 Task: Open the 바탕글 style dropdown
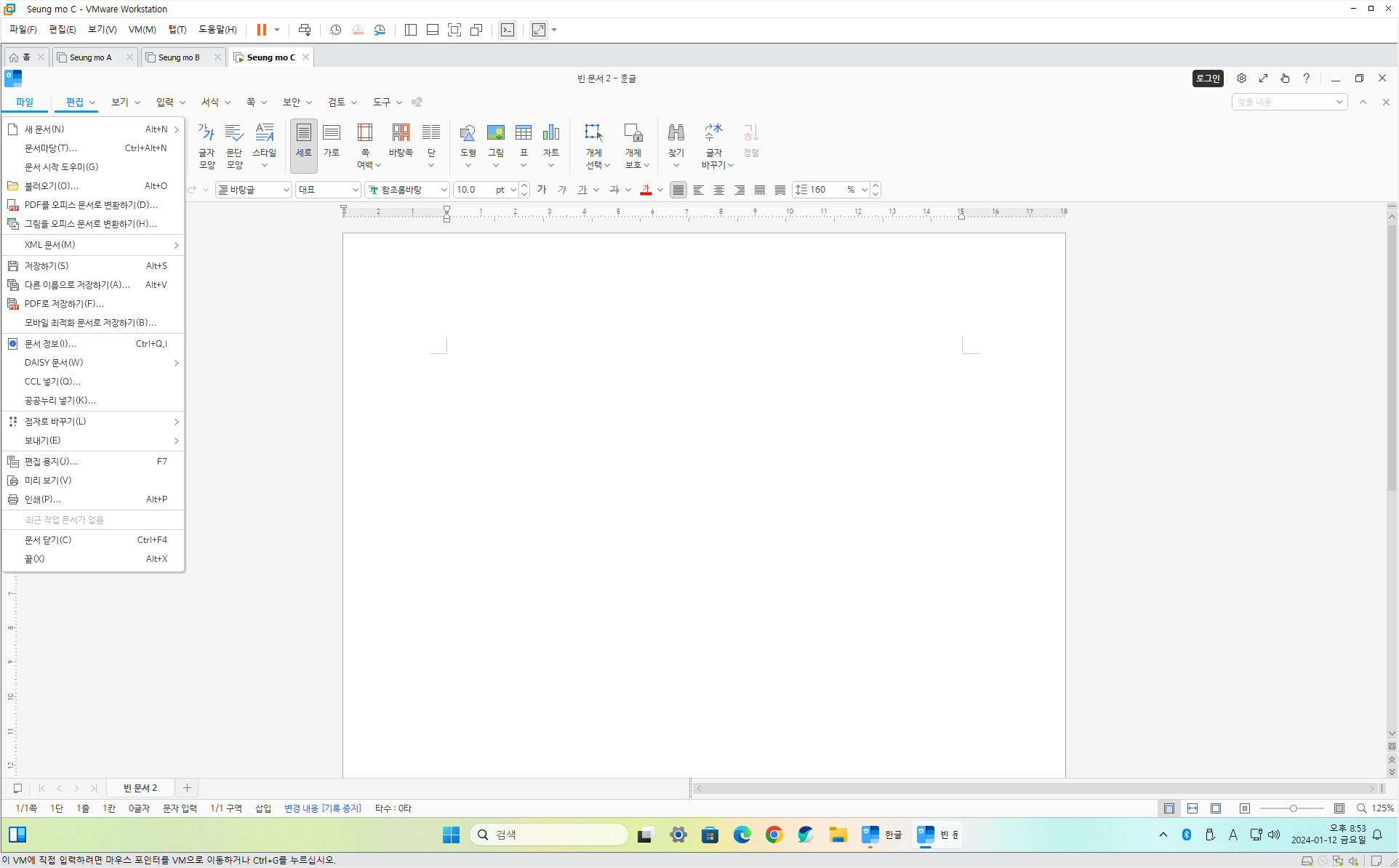pos(286,190)
